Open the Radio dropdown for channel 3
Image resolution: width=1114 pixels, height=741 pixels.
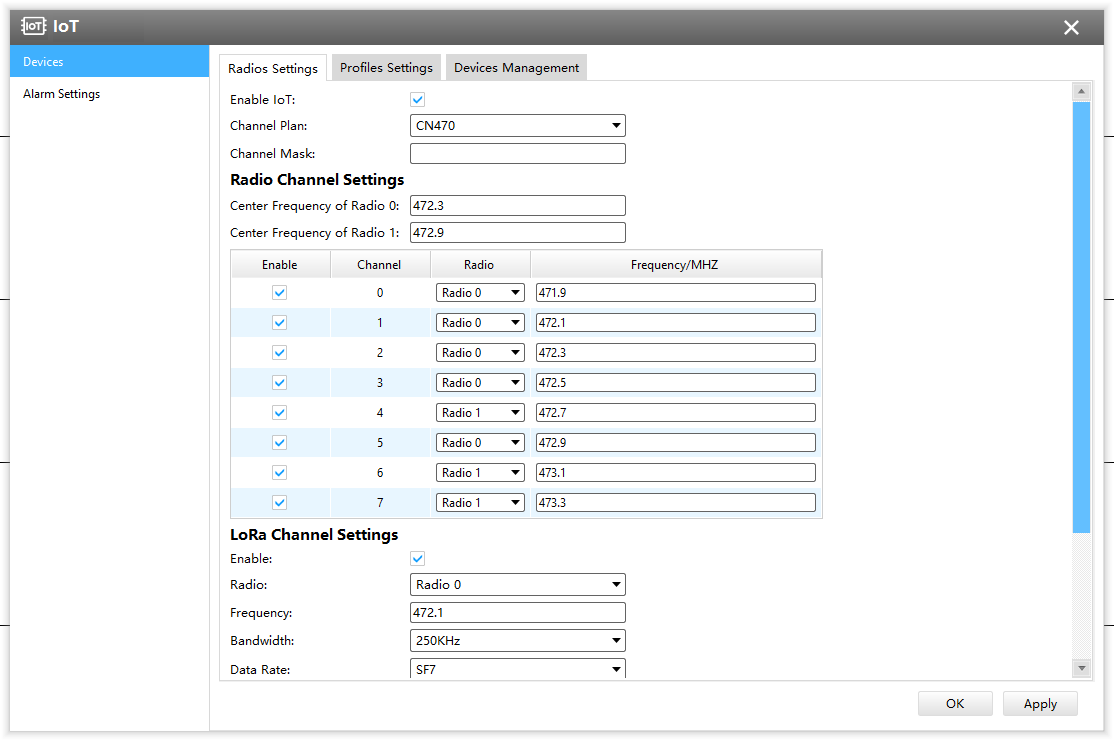[x=480, y=382]
